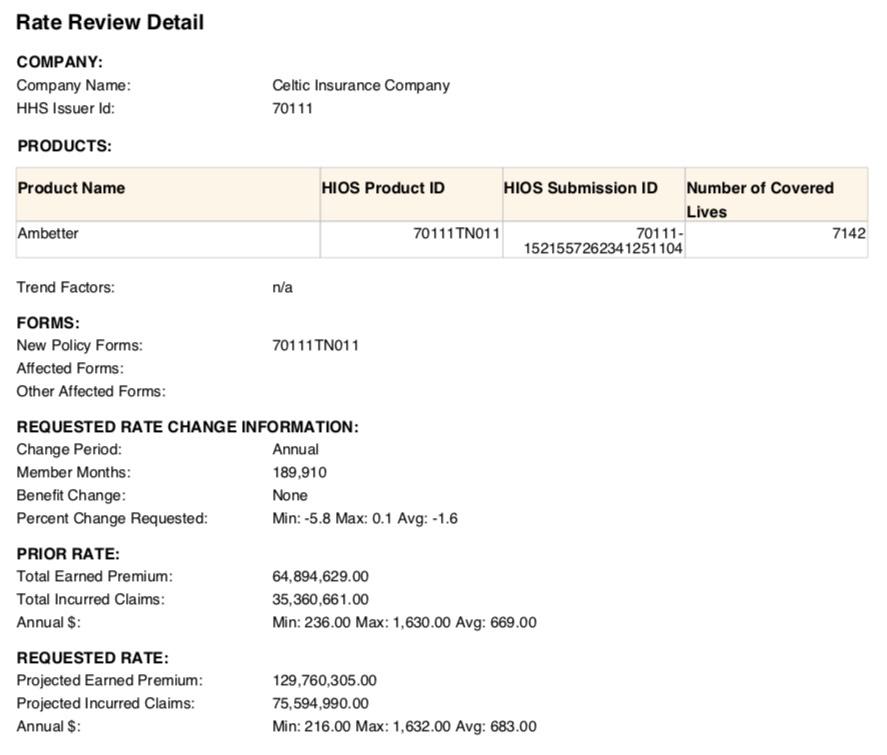This screenshot has height=755, width=887.
Task: Click the HIOS Submission ID column header
Action: 581,188
